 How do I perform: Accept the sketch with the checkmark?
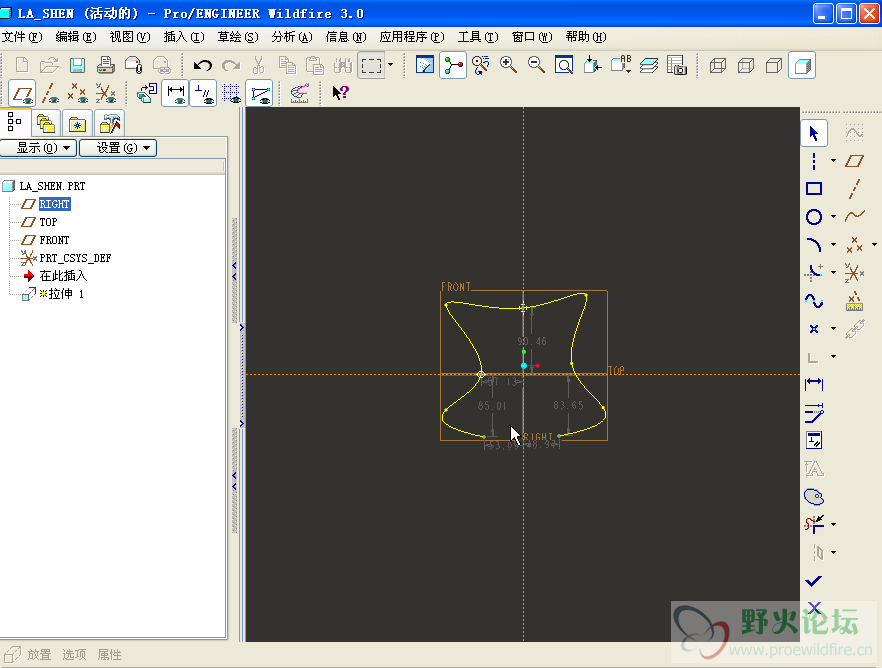coord(814,581)
